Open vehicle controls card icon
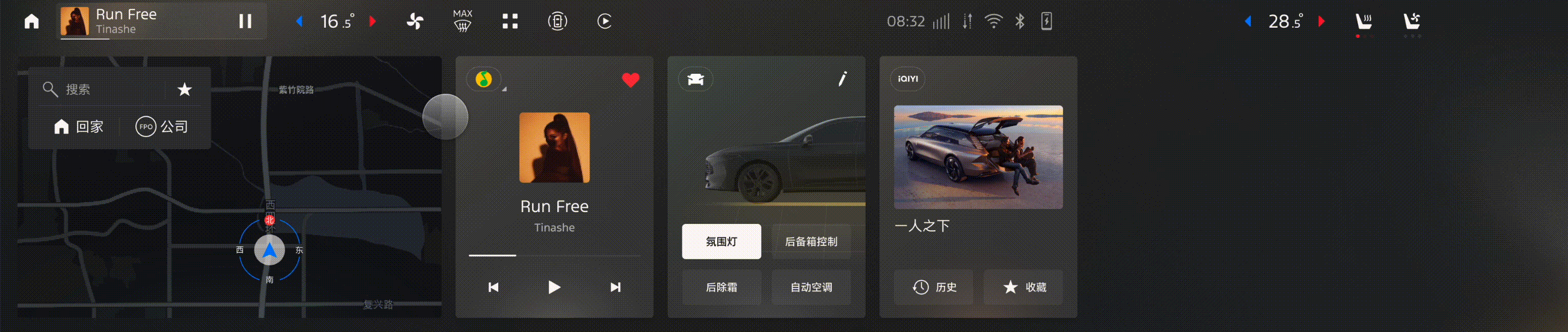Screen dimensions: 1568x332 (x=696, y=79)
